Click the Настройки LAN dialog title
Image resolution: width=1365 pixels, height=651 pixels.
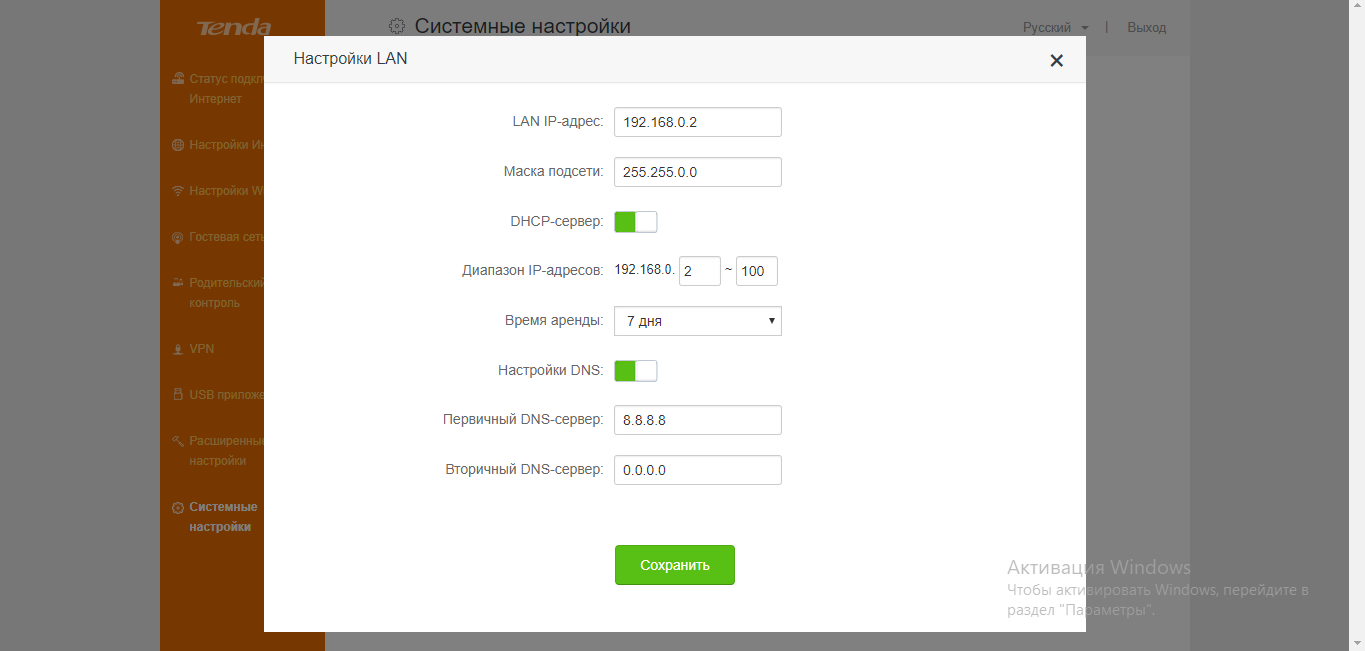(350, 59)
